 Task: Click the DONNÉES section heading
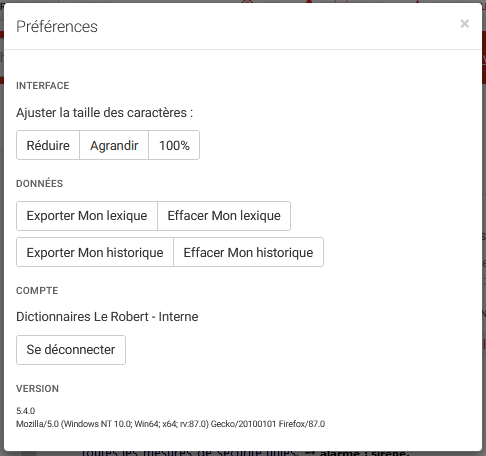coord(39,183)
